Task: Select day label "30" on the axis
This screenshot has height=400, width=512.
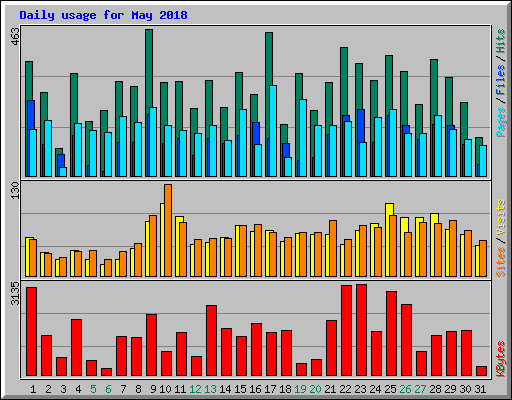Action: tap(465, 389)
